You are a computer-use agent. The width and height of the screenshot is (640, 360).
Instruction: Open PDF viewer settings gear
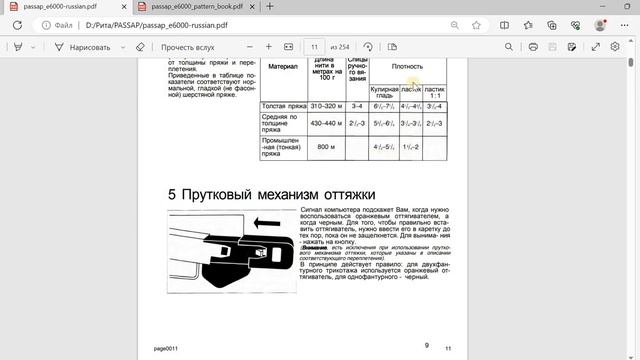click(615, 47)
